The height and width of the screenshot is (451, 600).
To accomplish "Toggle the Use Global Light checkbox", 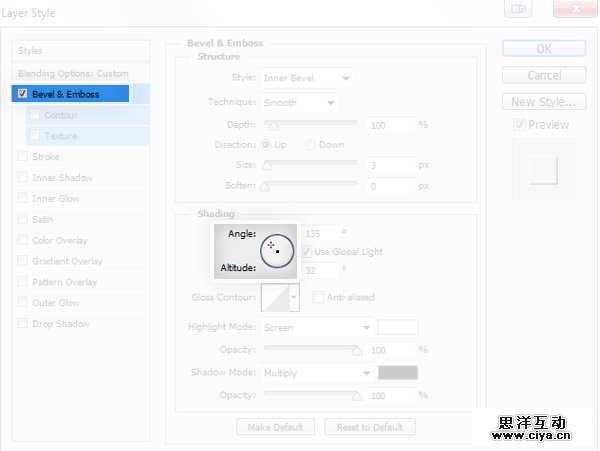I will (307, 252).
